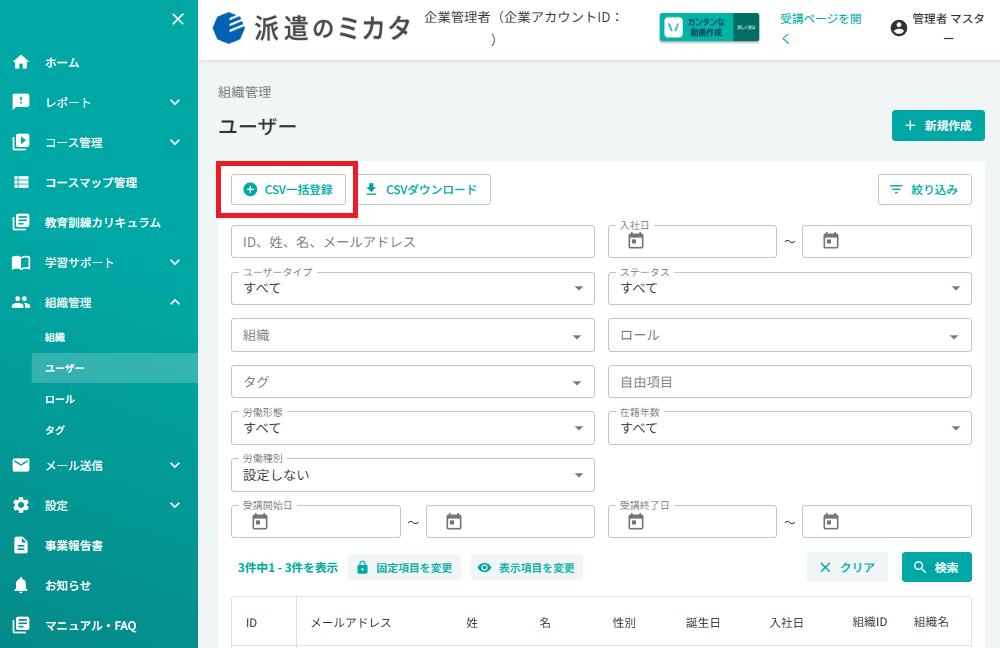This screenshot has height=648, width=1000.
Task: Click the 誕生日 column header
Action: pos(703,622)
